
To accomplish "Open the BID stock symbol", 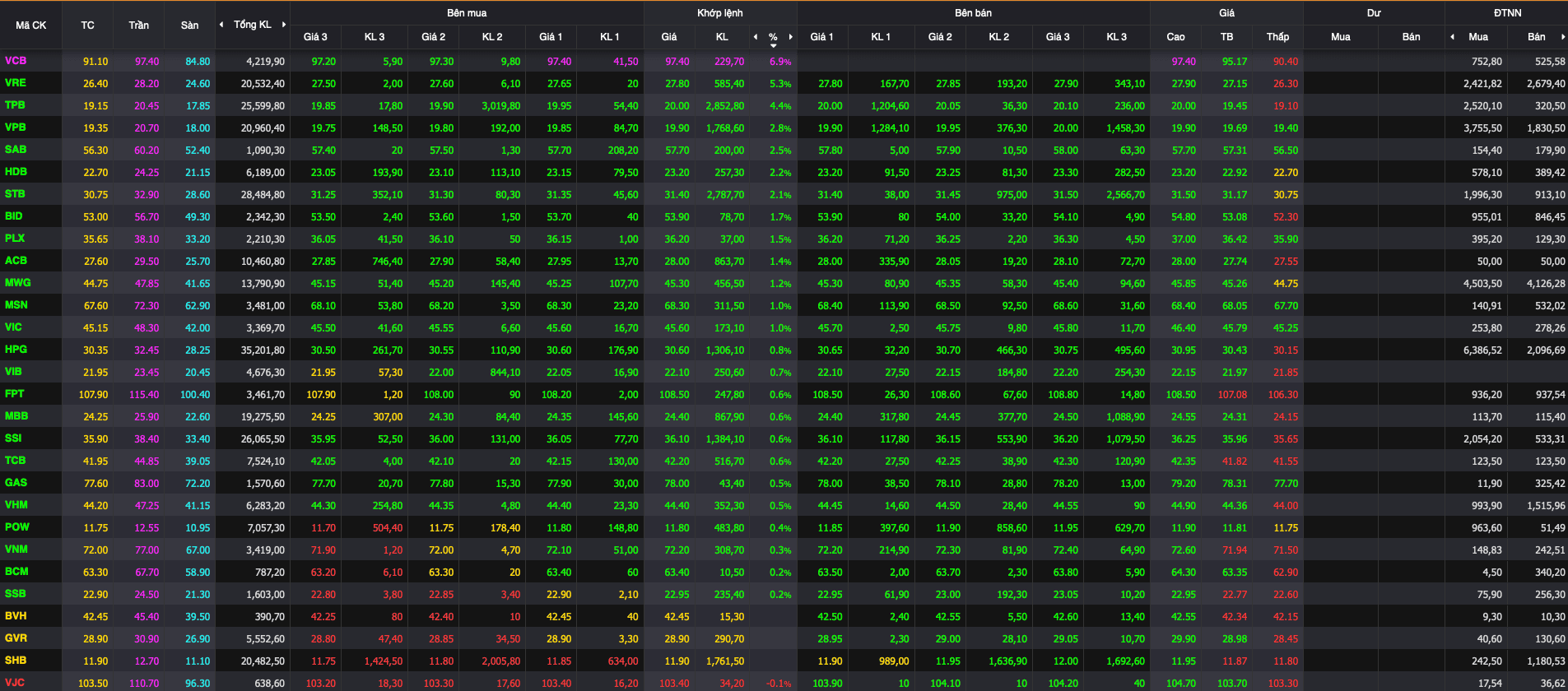I will tap(14, 216).
